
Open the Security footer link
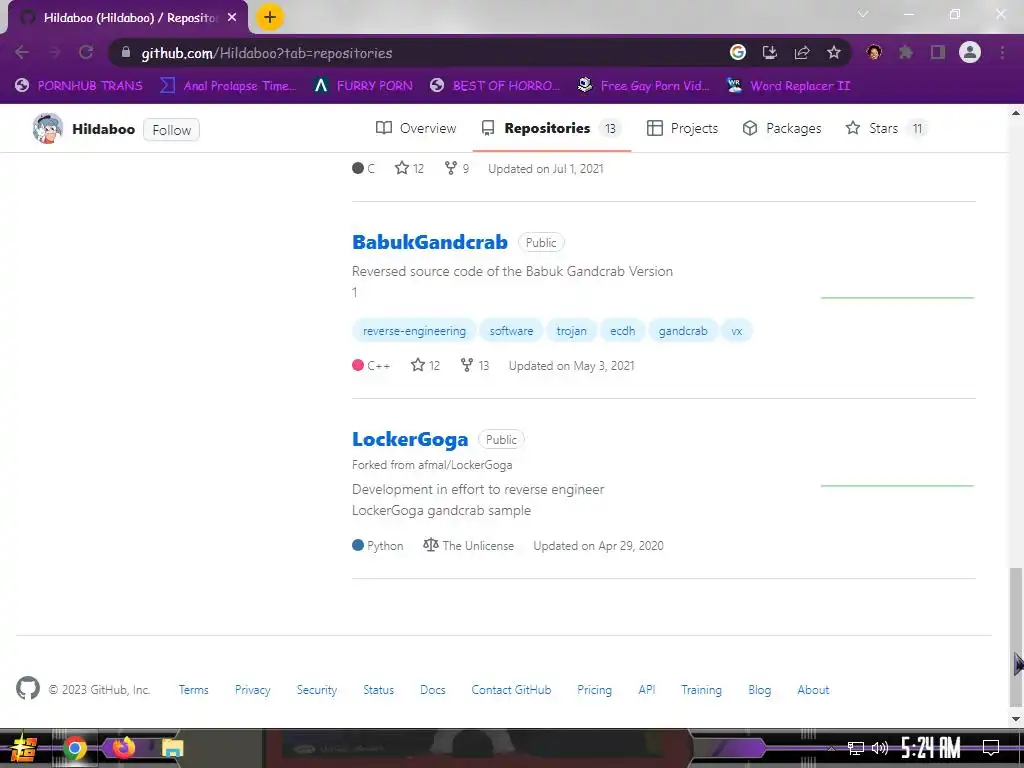tap(317, 690)
